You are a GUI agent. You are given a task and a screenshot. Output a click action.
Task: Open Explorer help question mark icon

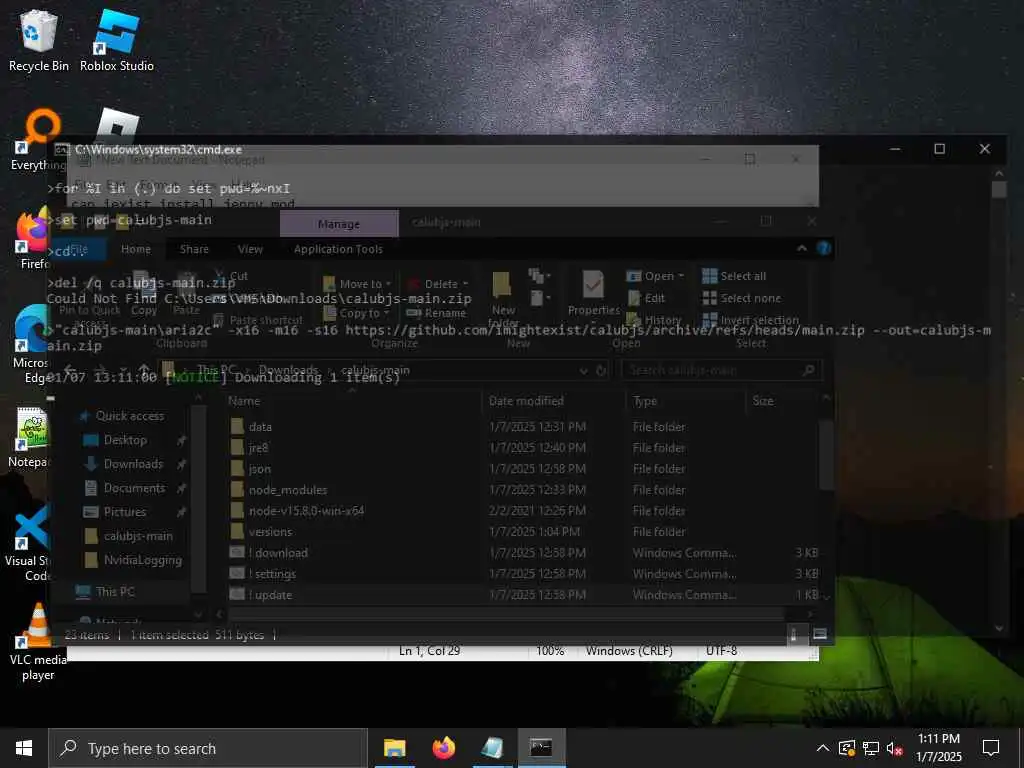click(x=824, y=248)
